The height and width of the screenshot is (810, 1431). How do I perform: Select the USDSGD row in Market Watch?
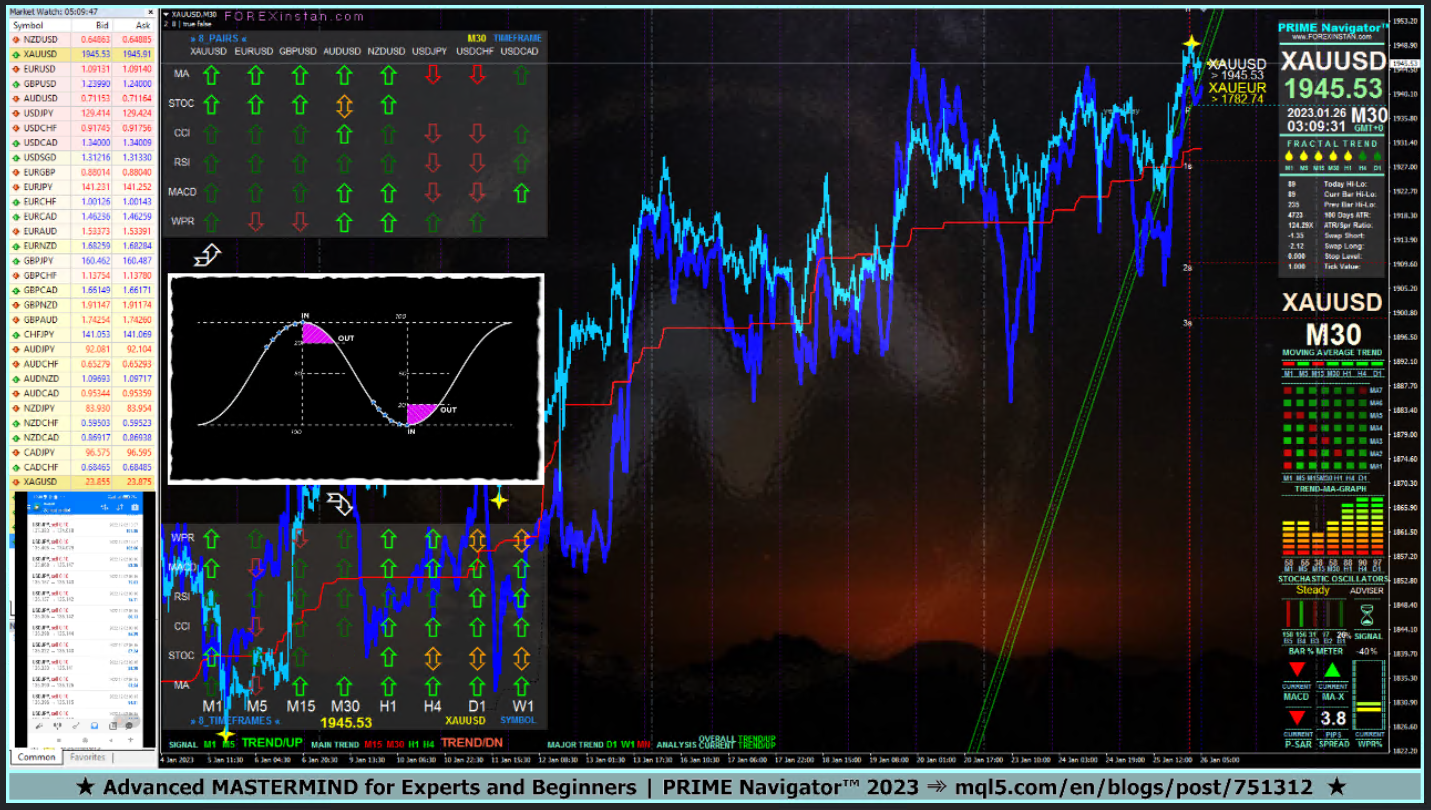click(x=82, y=157)
